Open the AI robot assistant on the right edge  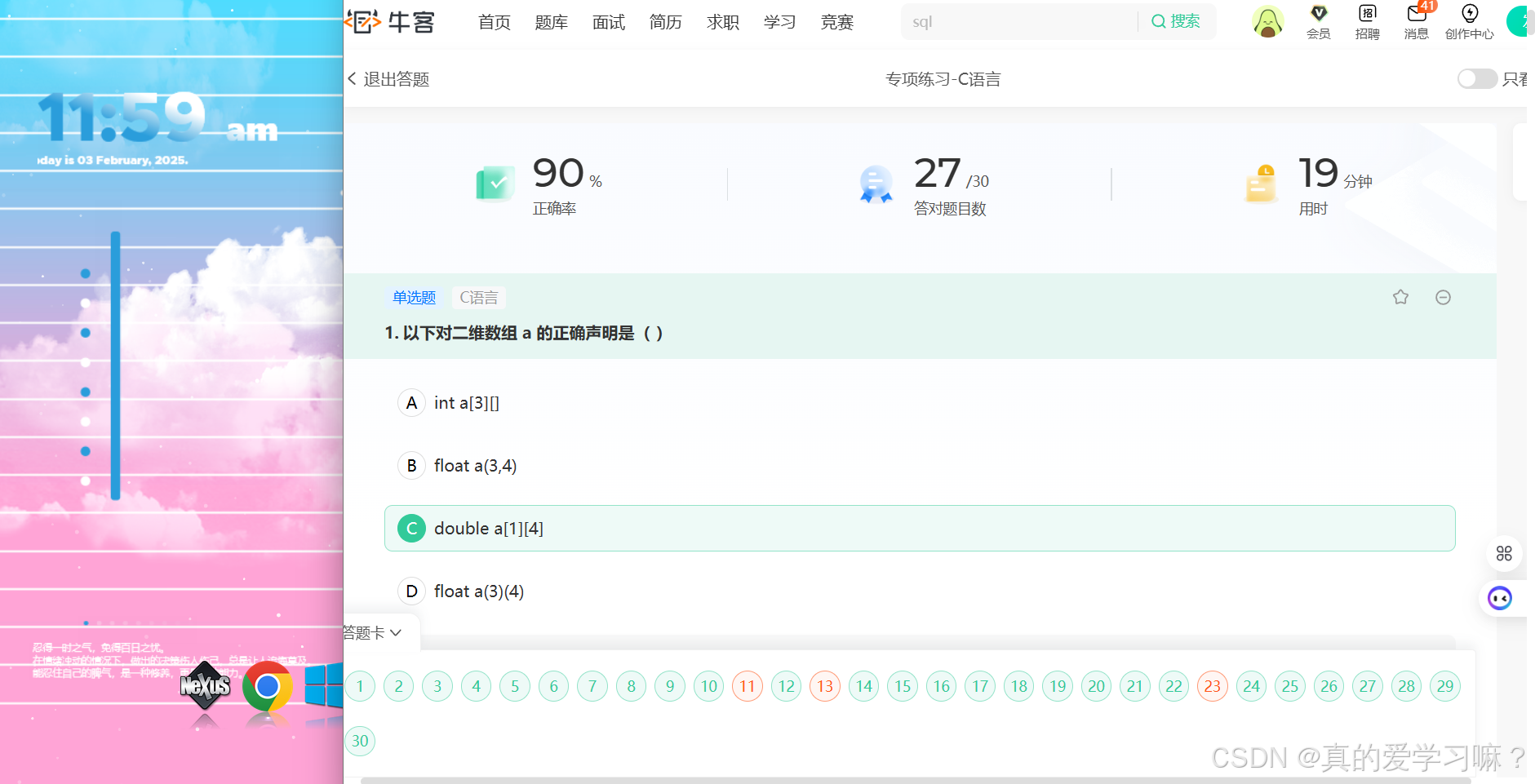(1500, 598)
